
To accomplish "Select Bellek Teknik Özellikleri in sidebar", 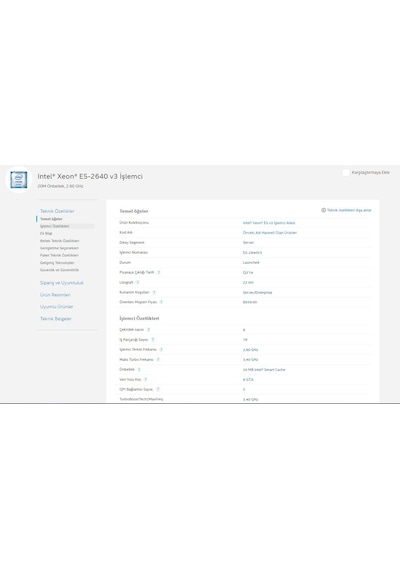I will tap(60, 241).
